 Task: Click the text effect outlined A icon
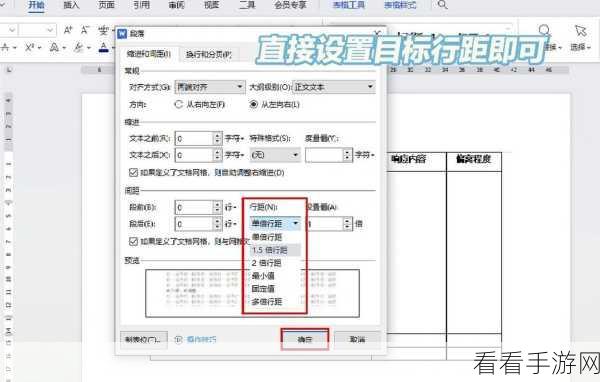[54, 48]
